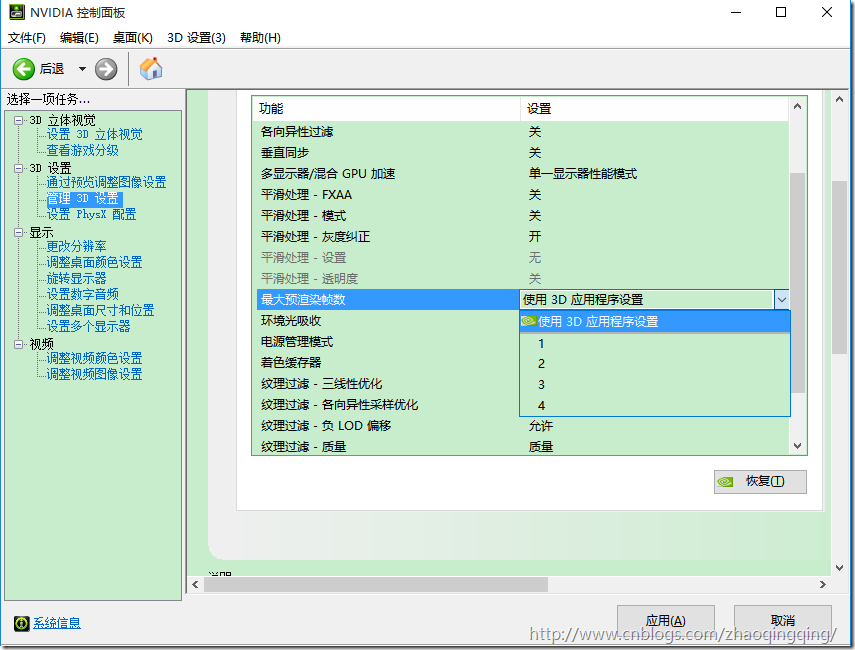Screen dimensions: 855x650
Task: Open the 3D 设置(3) menu
Action: pos(196,38)
